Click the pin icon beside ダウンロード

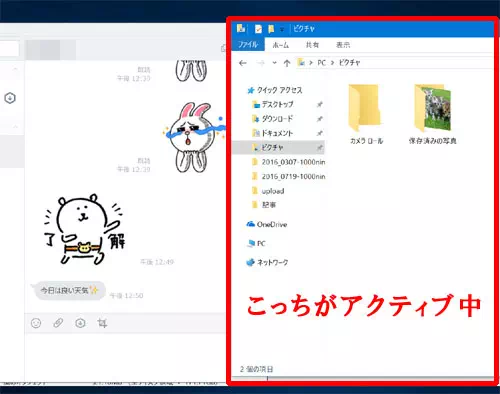pyautogui.click(x=319, y=119)
